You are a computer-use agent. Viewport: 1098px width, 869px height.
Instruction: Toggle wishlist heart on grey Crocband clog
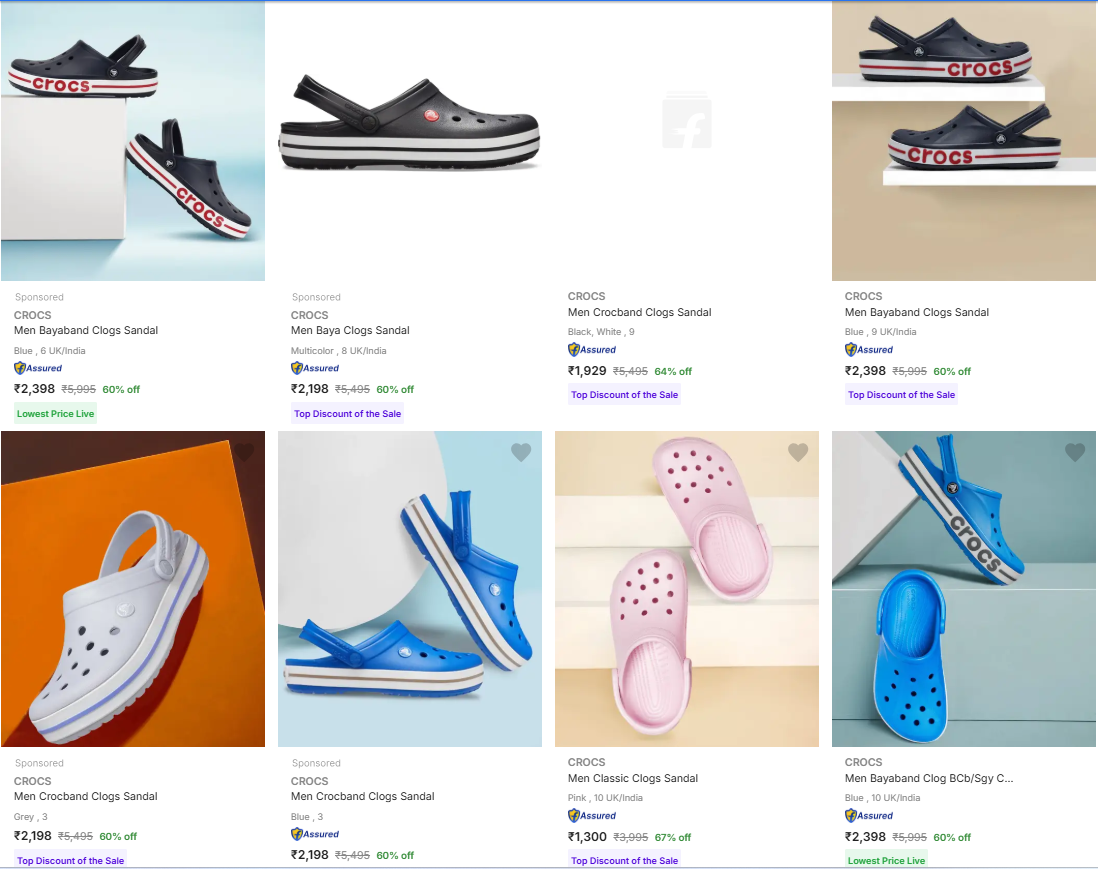pyautogui.click(x=244, y=453)
